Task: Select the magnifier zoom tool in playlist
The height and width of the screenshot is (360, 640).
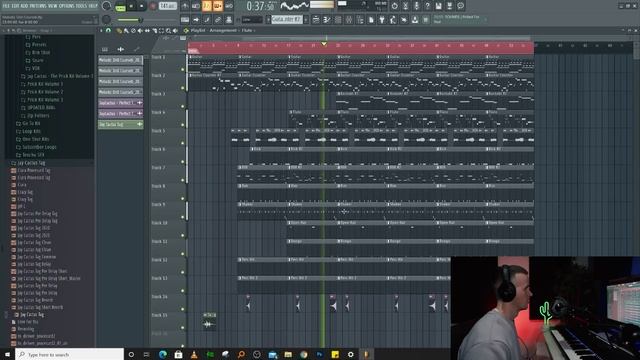Action: coord(168,31)
